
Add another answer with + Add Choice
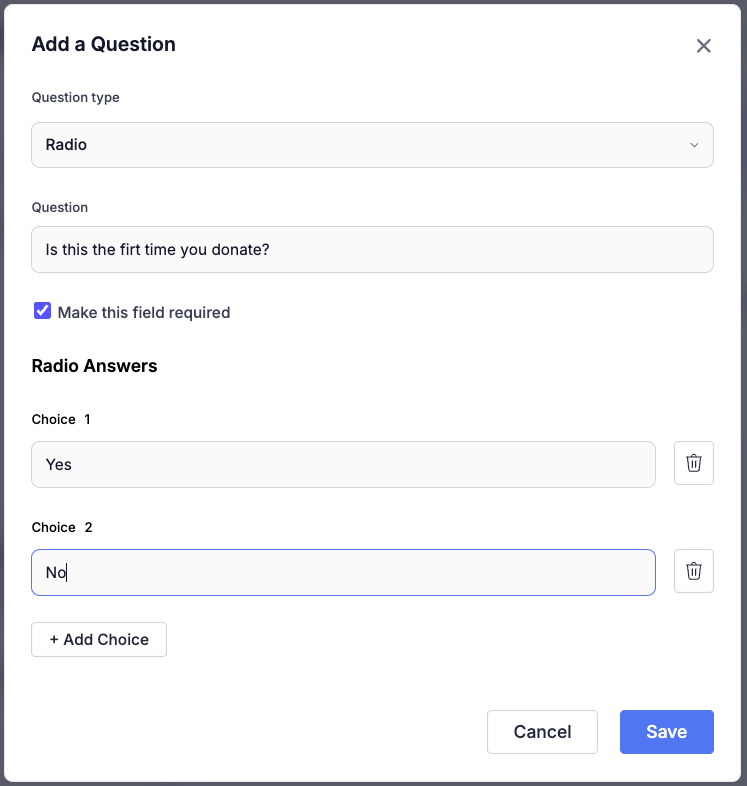(99, 640)
